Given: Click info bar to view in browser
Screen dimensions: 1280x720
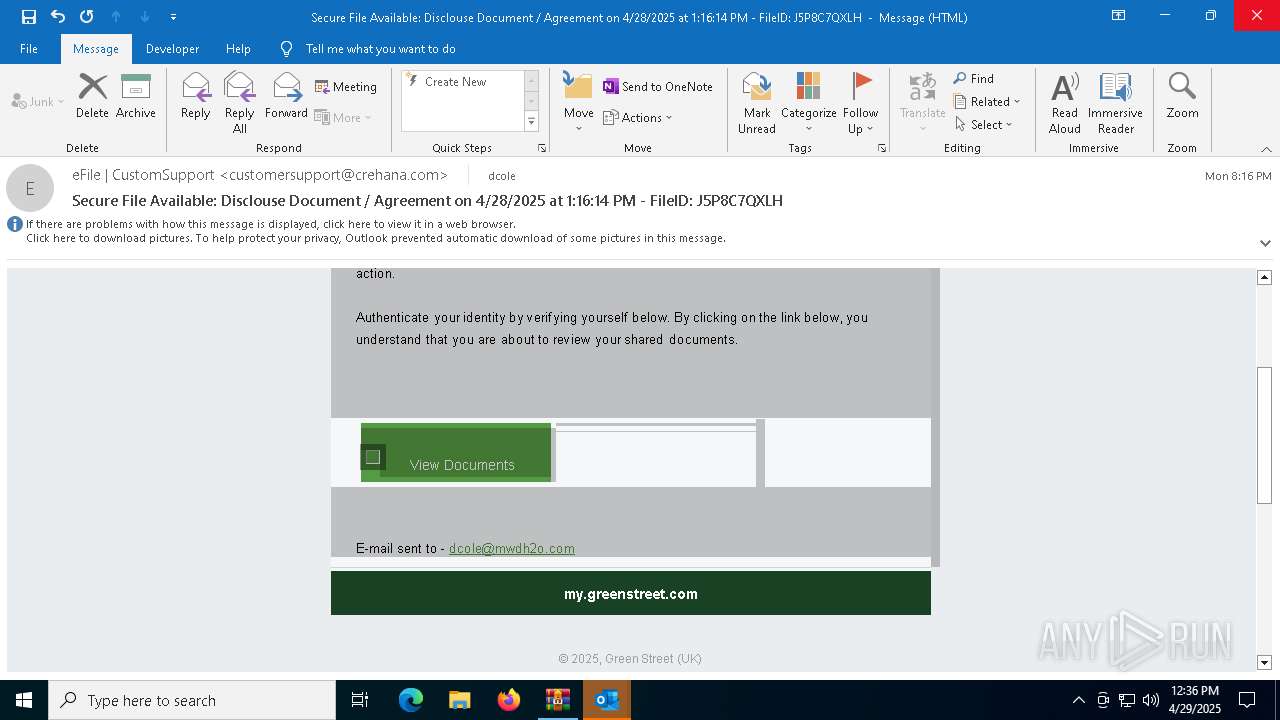Looking at the screenshot, I should click(271, 224).
